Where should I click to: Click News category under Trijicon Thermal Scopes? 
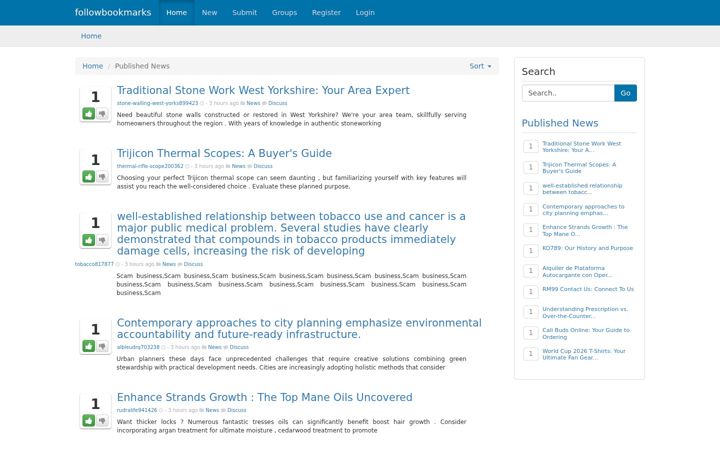point(238,166)
